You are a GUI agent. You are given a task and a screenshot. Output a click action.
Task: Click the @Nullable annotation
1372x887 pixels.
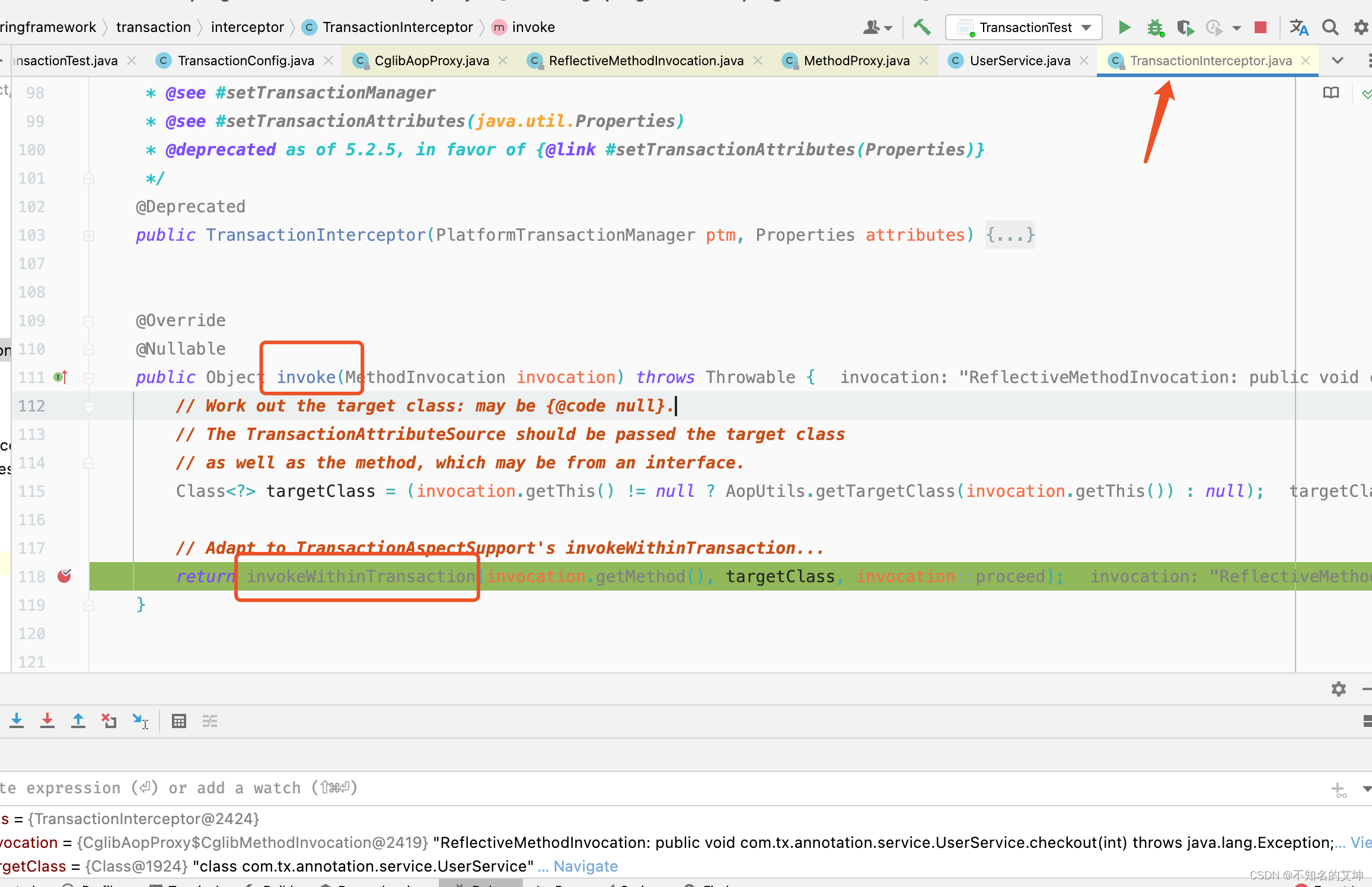tap(180, 349)
